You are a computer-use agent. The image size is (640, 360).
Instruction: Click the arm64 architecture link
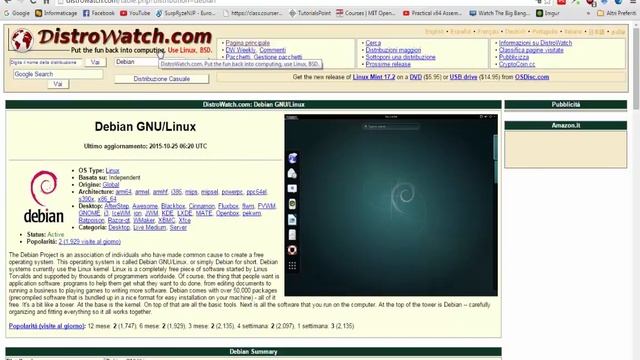(123, 192)
